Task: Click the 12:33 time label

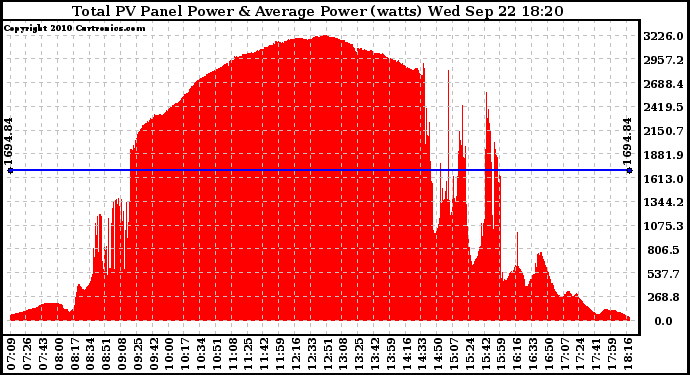Action: pos(310,355)
